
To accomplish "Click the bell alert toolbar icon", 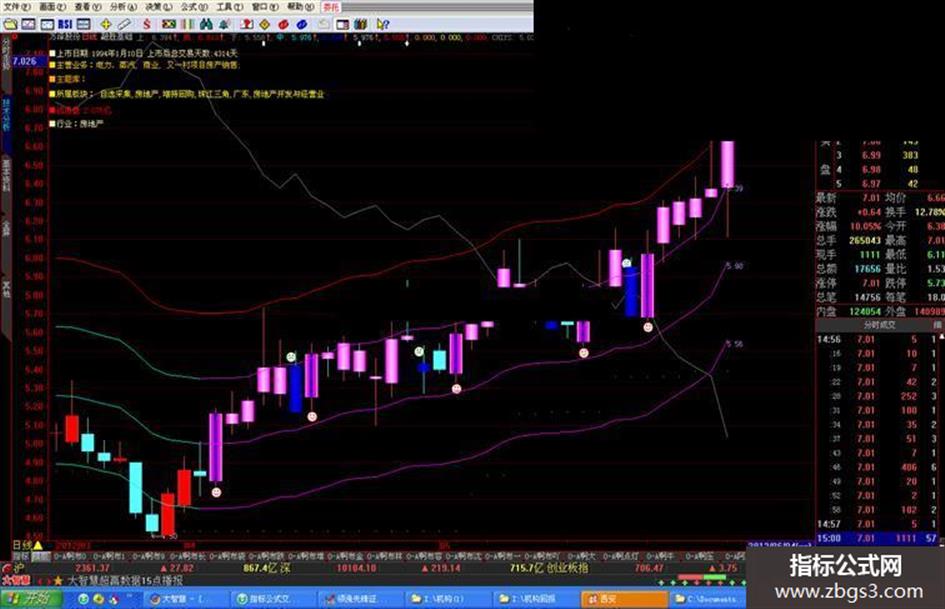I will click(224, 24).
